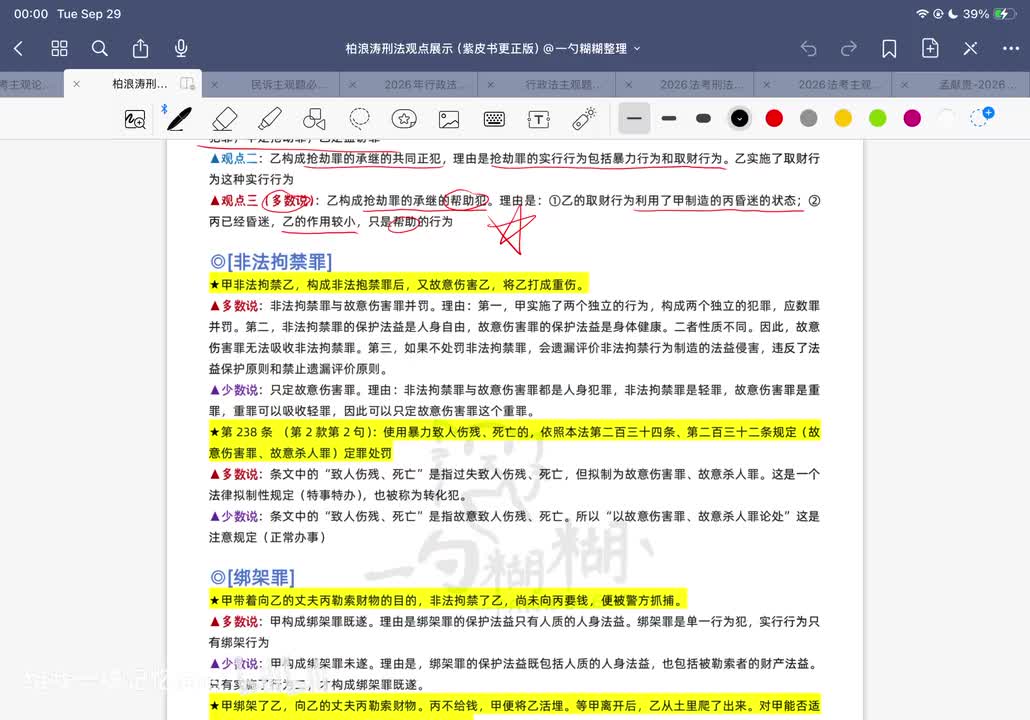1030x720 pixels.
Task: Open the search magnifier
Action: pos(99,48)
